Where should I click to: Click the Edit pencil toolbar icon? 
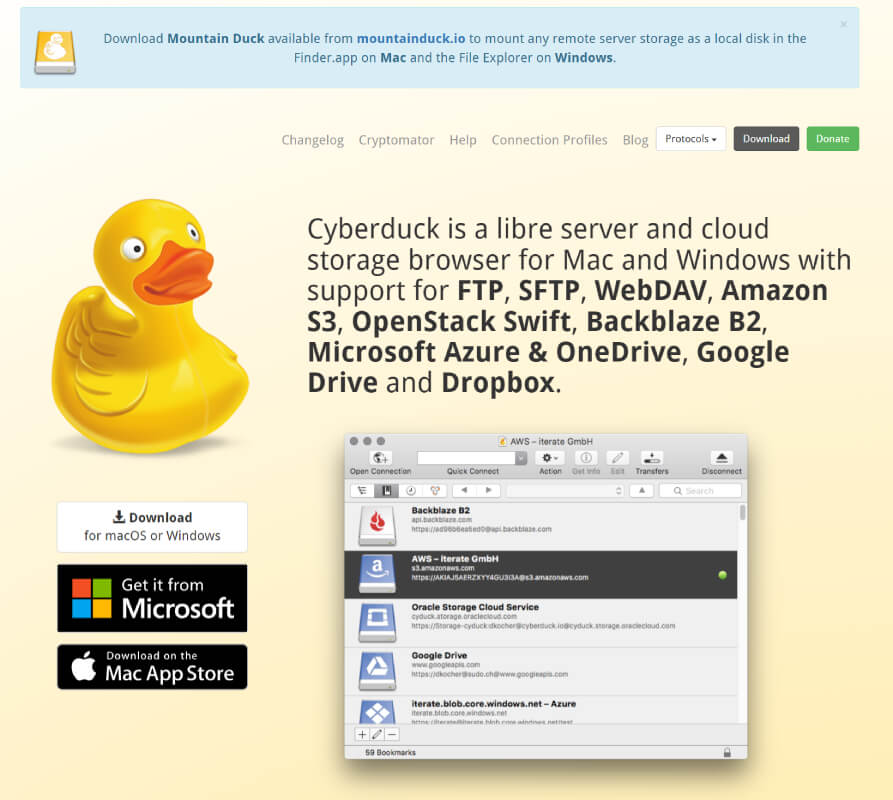pos(617,458)
